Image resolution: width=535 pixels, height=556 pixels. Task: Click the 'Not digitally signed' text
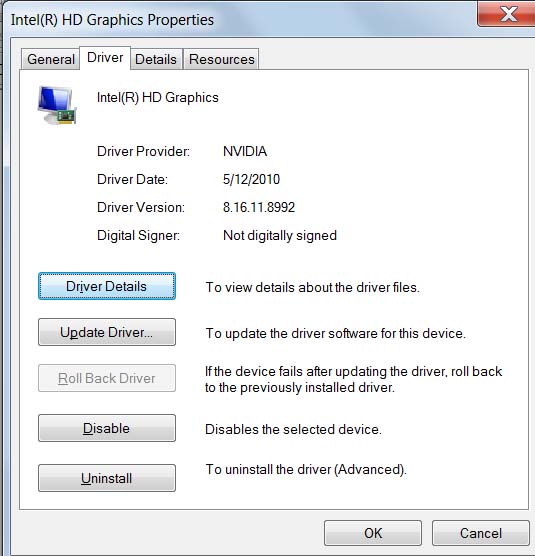(280, 236)
